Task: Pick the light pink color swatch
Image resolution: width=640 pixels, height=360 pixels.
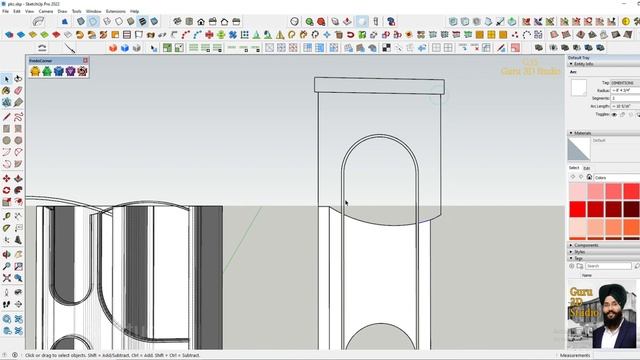Action: pyautogui.click(x=578, y=191)
